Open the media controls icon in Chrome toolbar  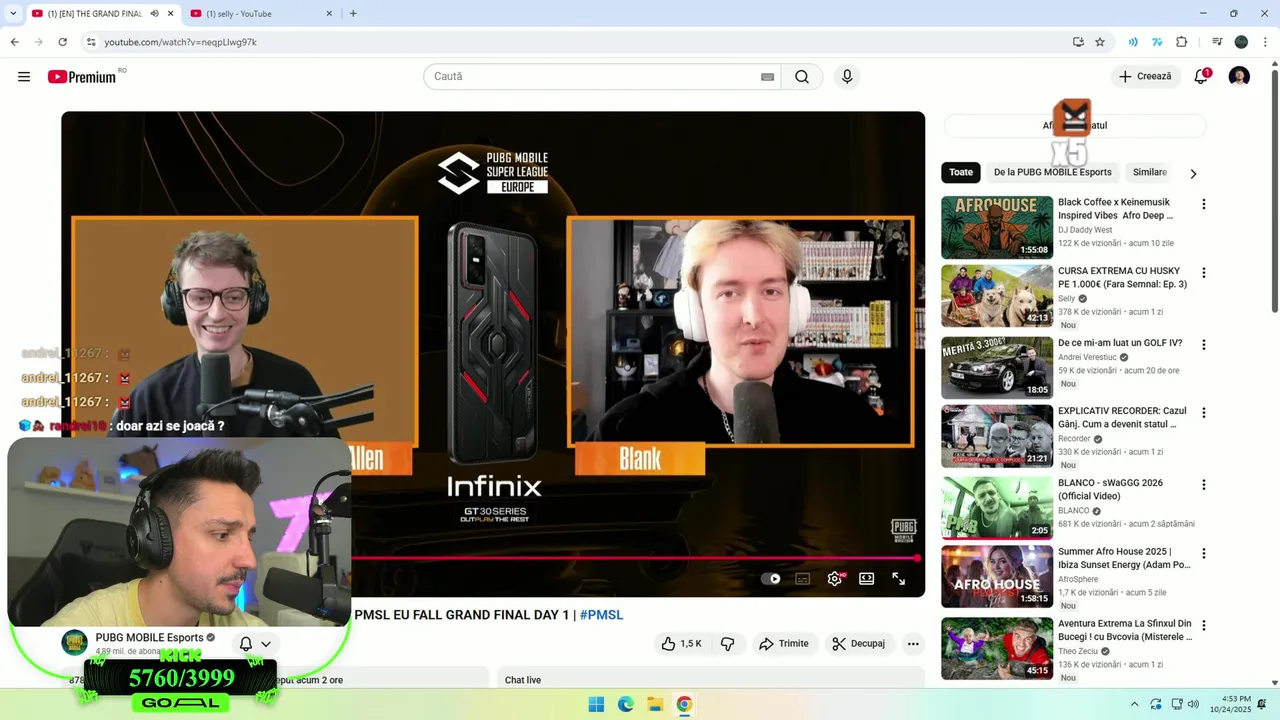(1217, 42)
